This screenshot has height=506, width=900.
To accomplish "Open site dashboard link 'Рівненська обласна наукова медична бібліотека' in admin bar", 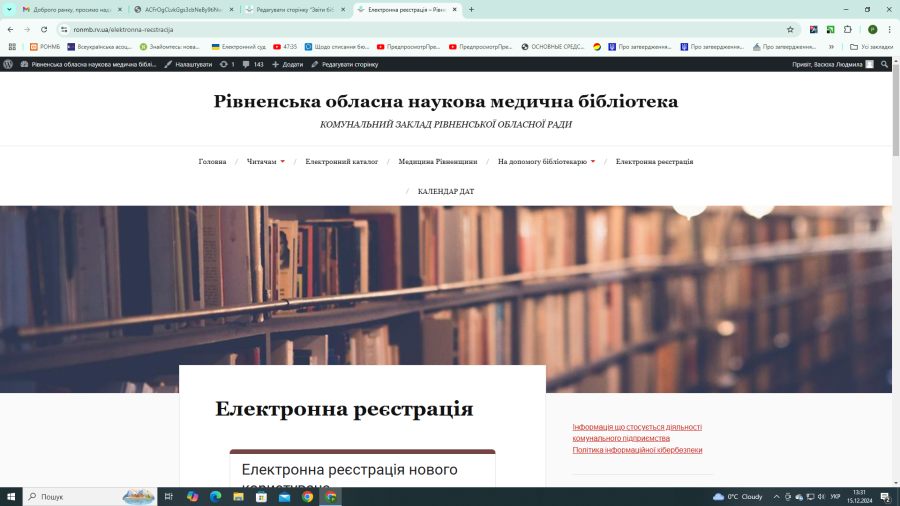I will point(88,64).
